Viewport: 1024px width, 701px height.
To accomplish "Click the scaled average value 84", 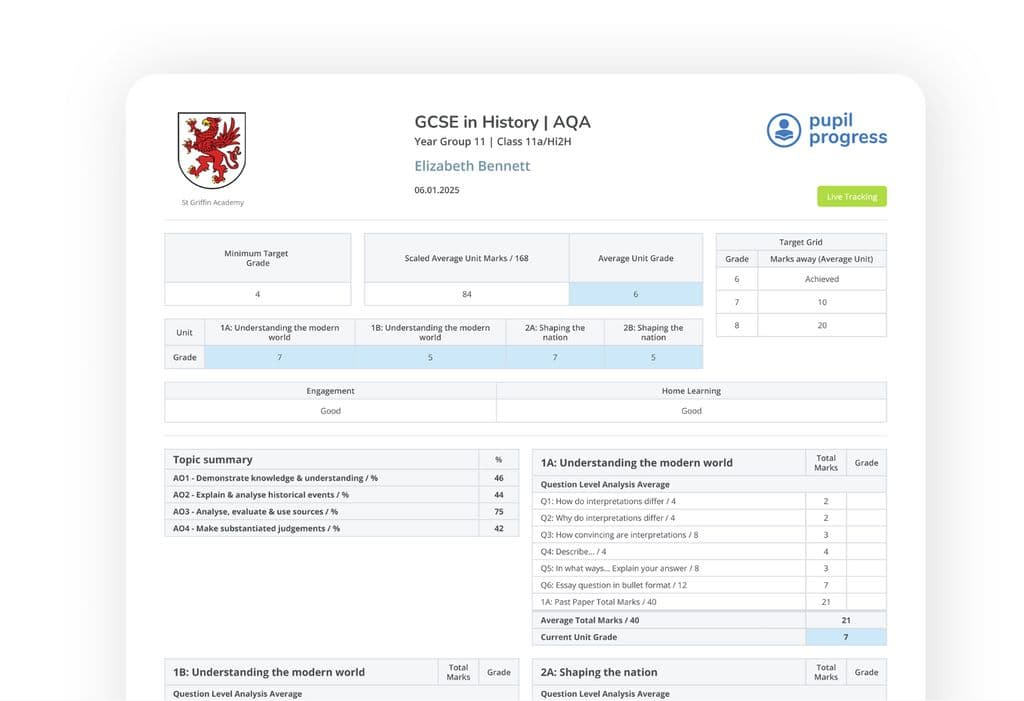I will tap(466, 294).
